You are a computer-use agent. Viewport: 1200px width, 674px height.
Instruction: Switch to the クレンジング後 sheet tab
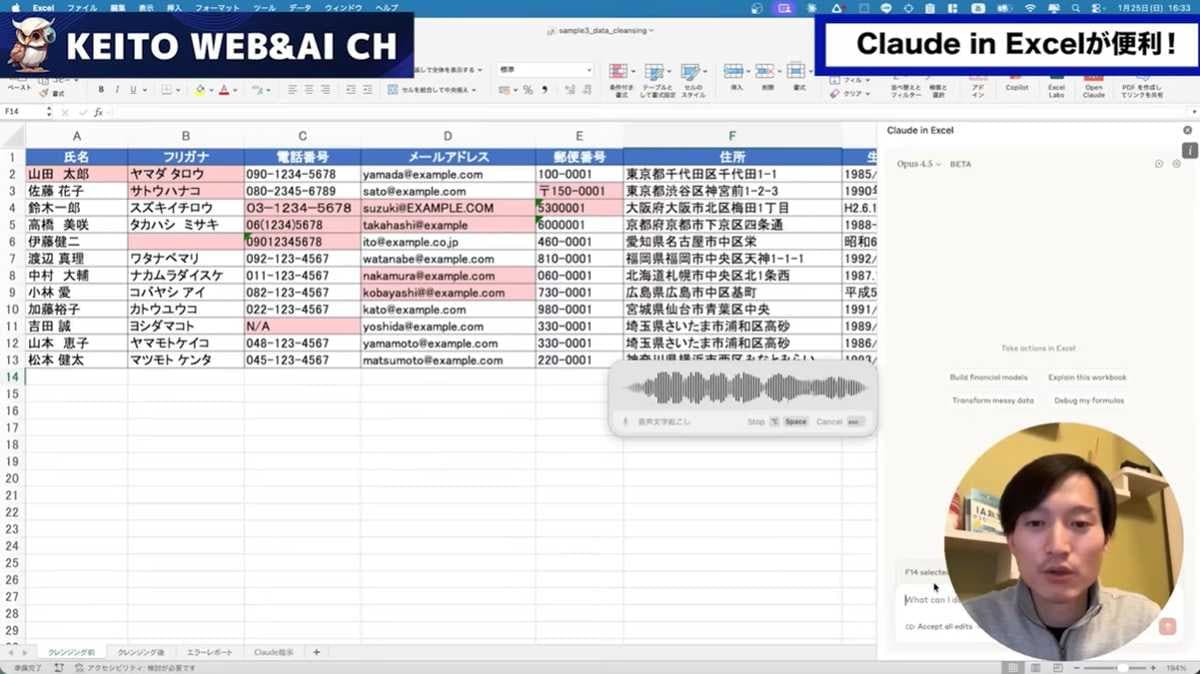pos(142,651)
